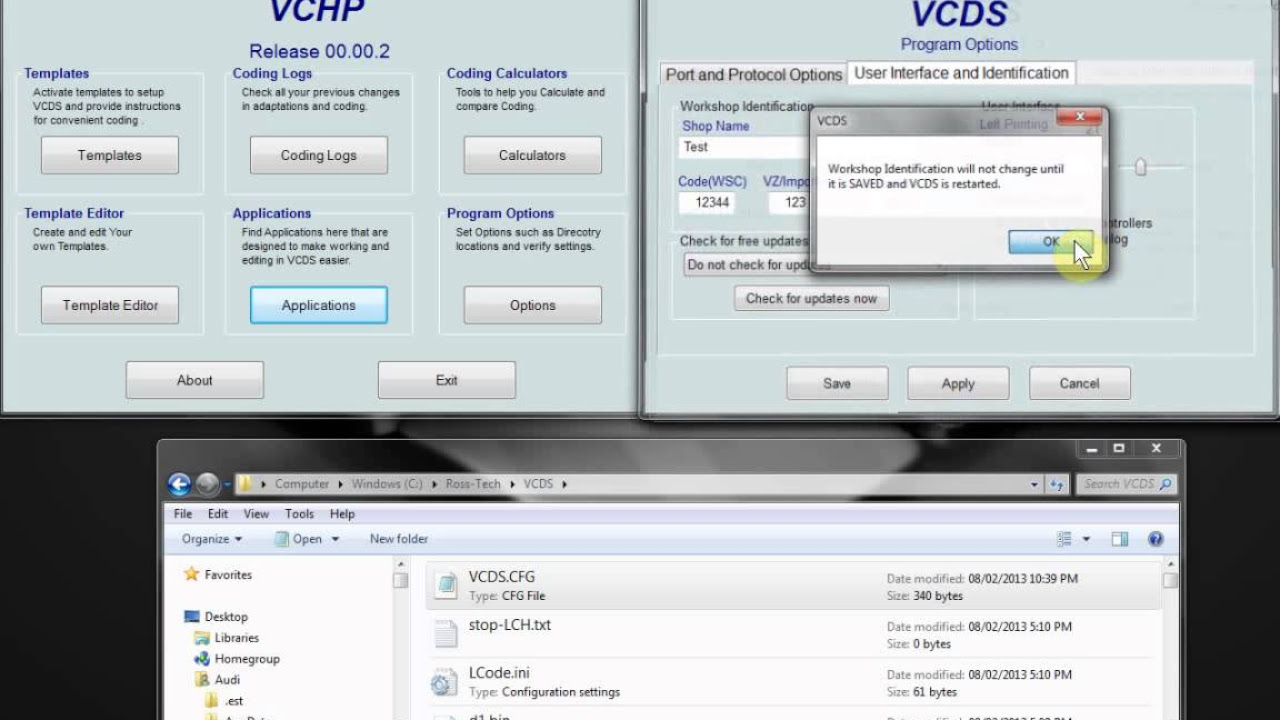Click the Templates button in VCHP
1280x720 pixels.
(x=110, y=155)
